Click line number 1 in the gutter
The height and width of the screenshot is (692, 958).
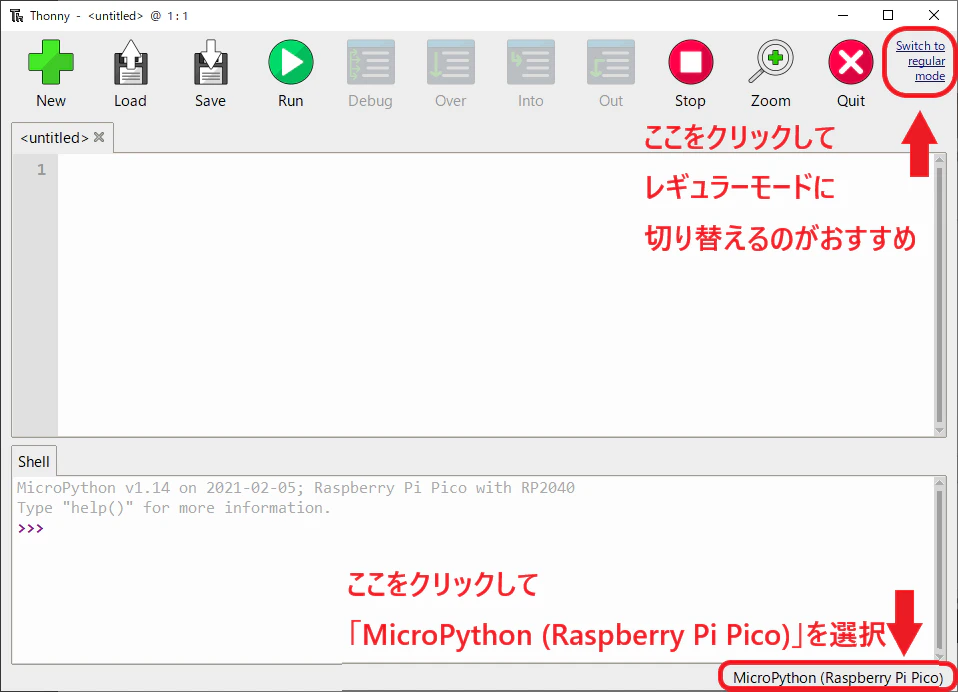pyautogui.click(x=41, y=170)
